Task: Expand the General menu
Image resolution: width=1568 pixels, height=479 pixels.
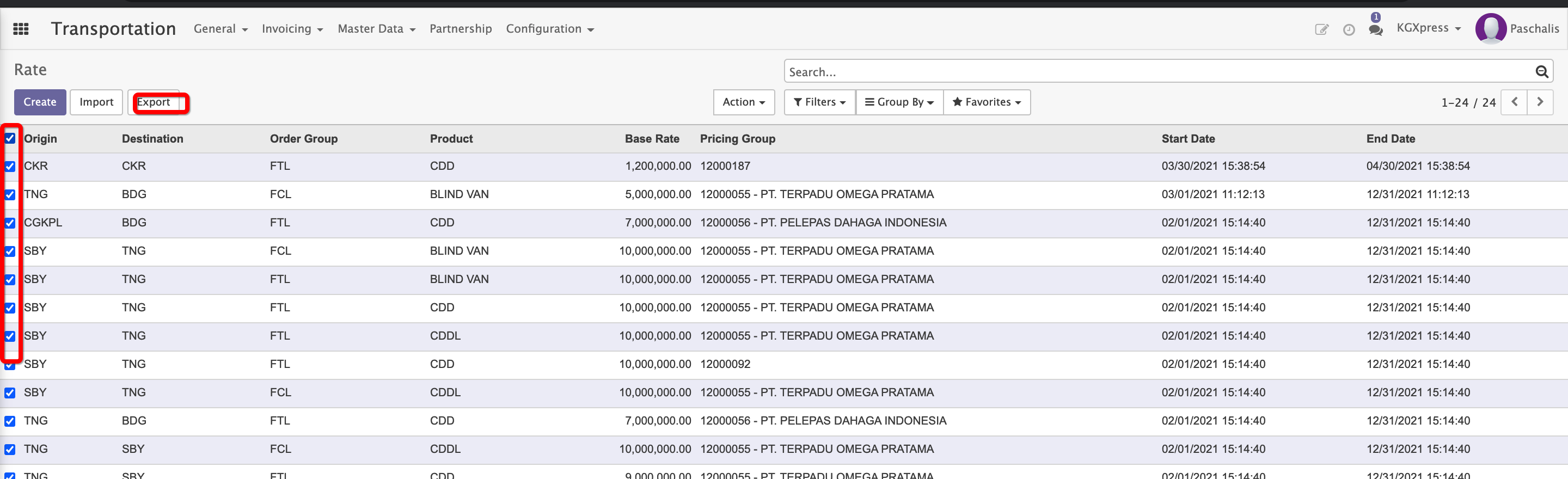Action: coord(220,29)
